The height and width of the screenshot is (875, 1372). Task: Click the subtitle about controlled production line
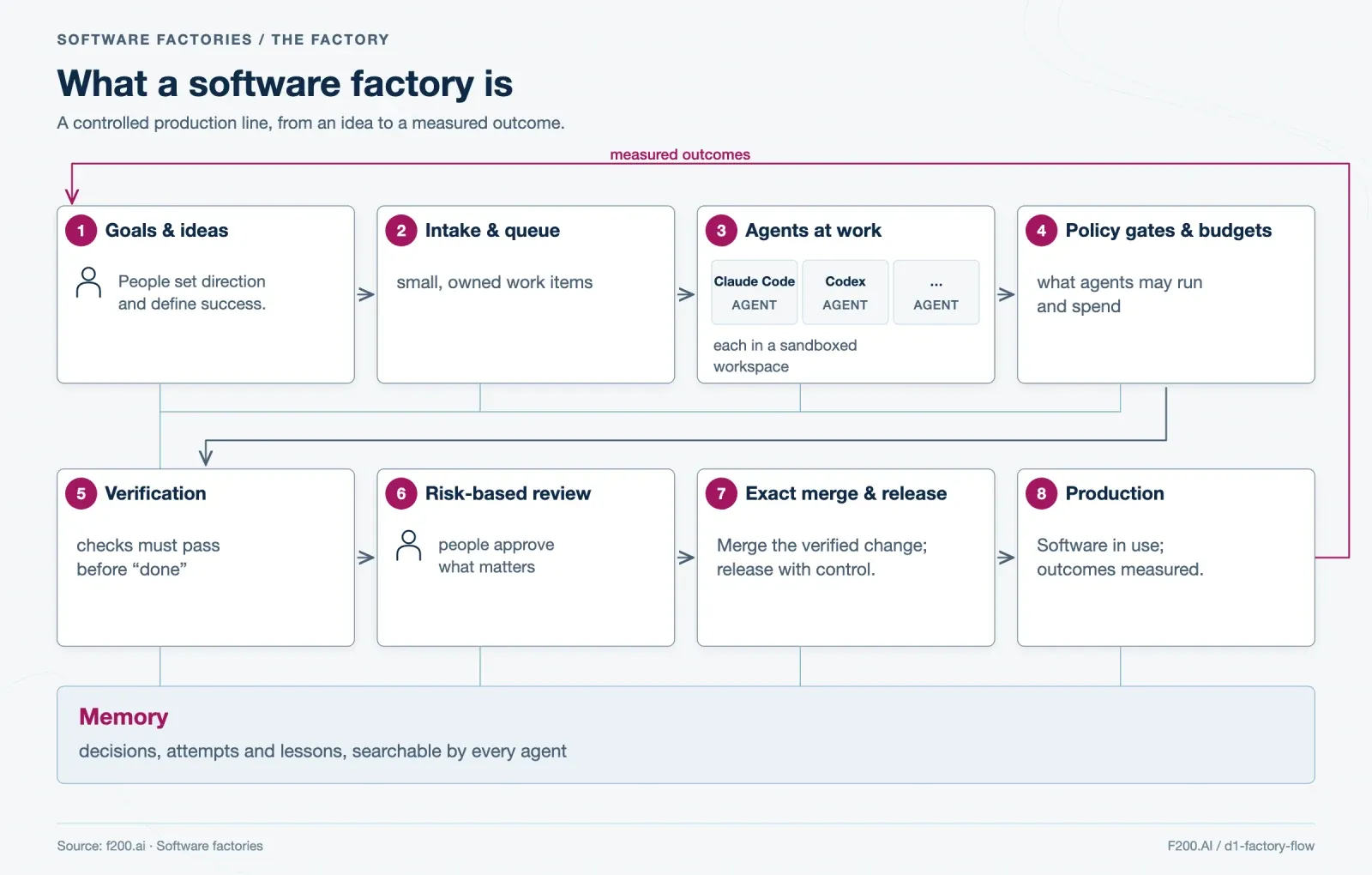click(310, 123)
